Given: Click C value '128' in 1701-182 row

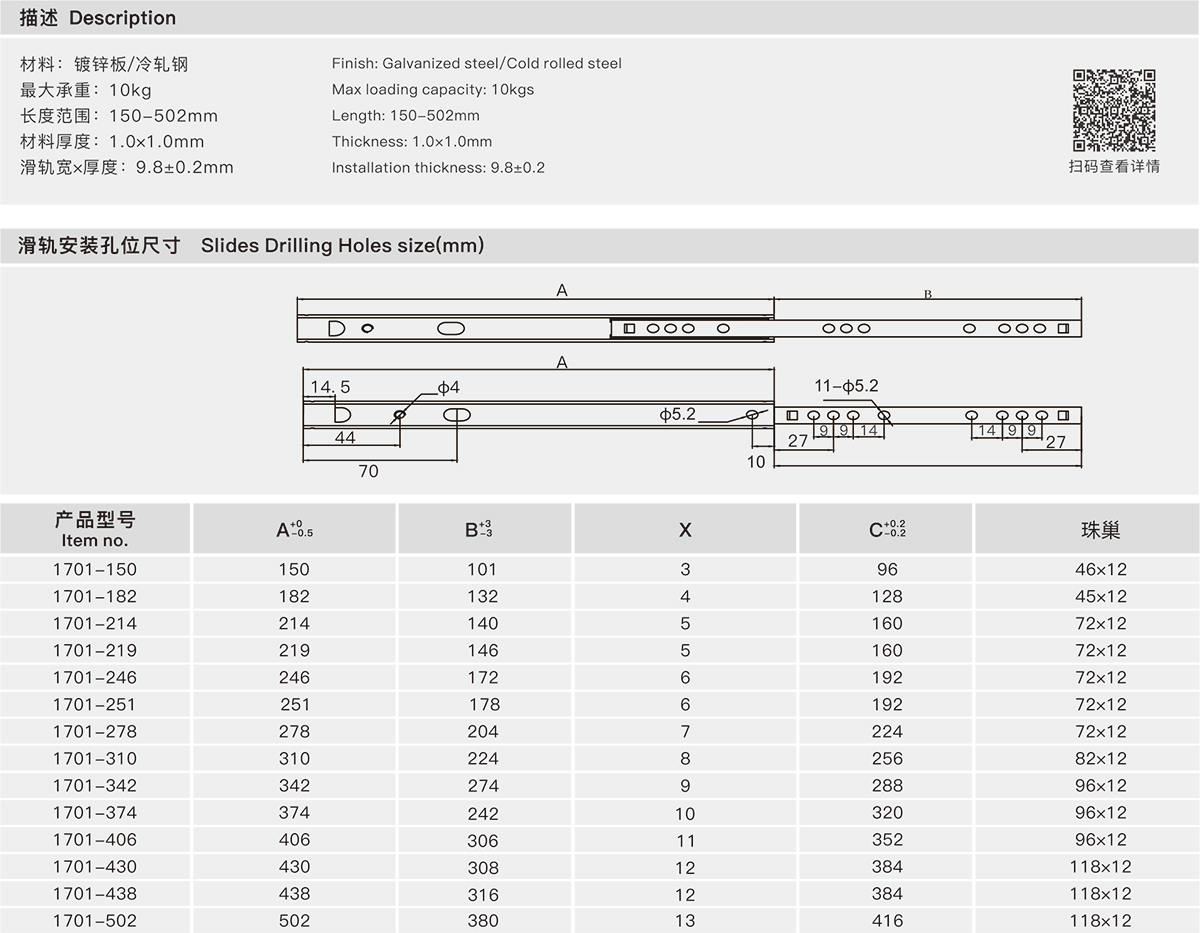Looking at the screenshot, I should tap(887, 596).
